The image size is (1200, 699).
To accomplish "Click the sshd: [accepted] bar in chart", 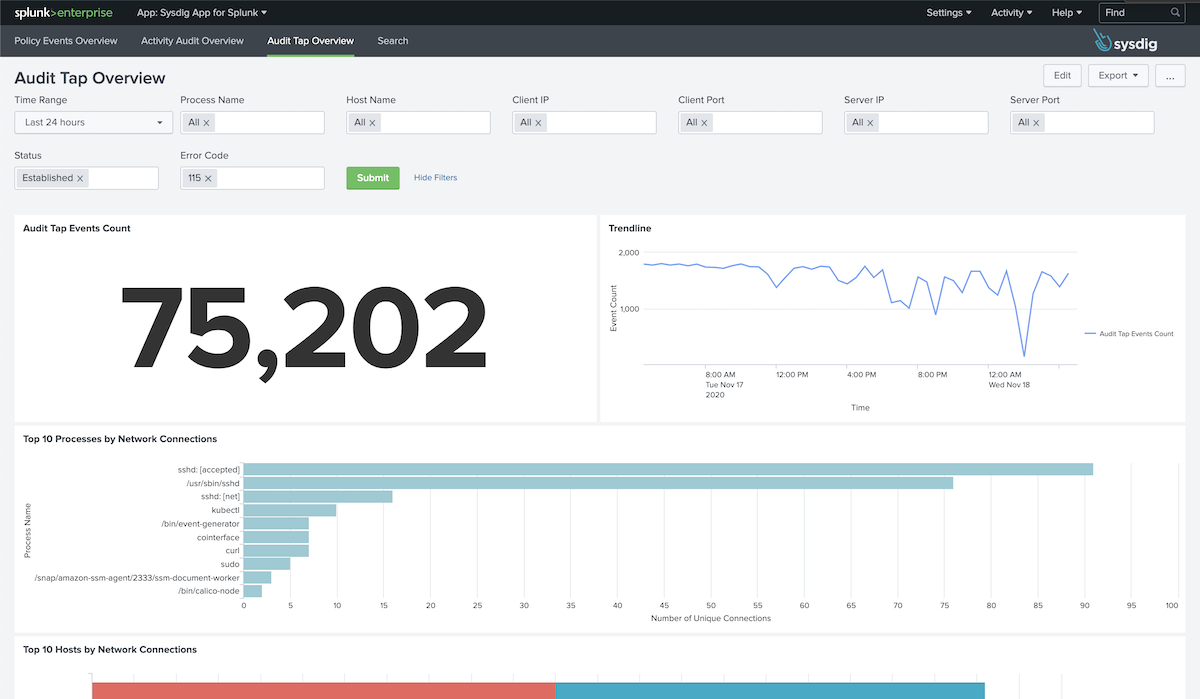I will [x=667, y=469].
